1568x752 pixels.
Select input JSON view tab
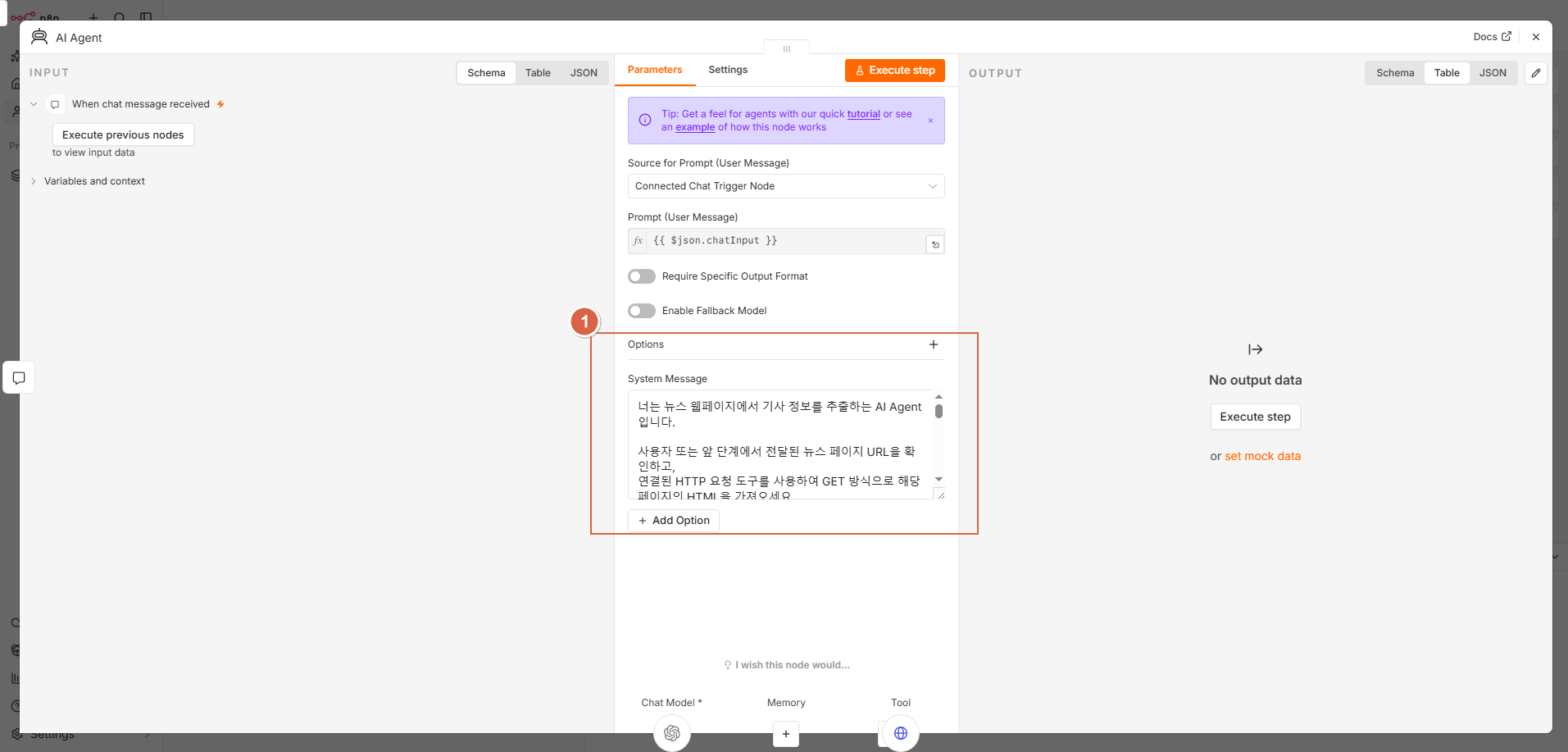[584, 73]
